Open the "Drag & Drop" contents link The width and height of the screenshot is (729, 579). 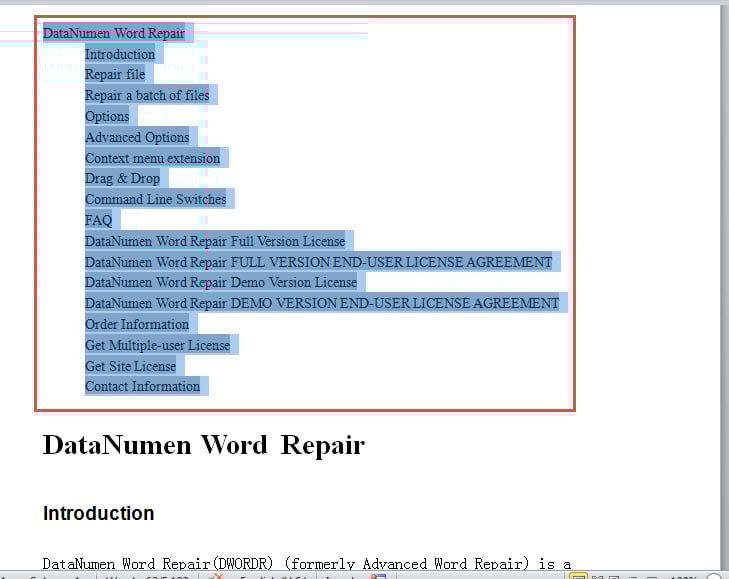pyautogui.click(x=122, y=179)
